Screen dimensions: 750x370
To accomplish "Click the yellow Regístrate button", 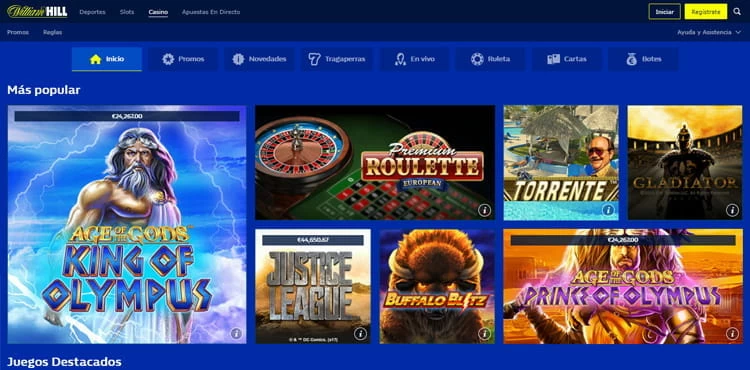I will pos(706,11).
